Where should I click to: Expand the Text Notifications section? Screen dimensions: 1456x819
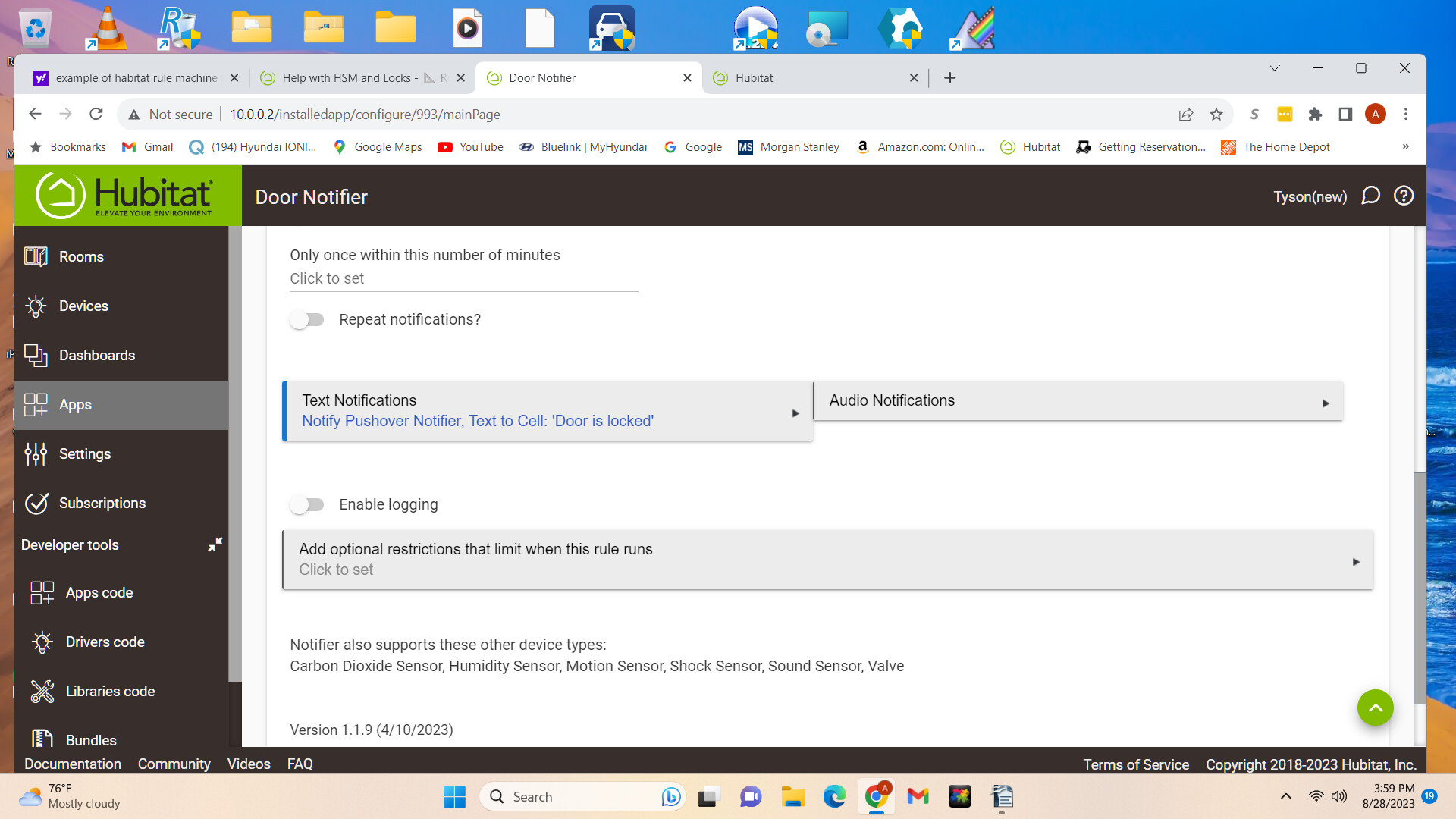[547, 411]
